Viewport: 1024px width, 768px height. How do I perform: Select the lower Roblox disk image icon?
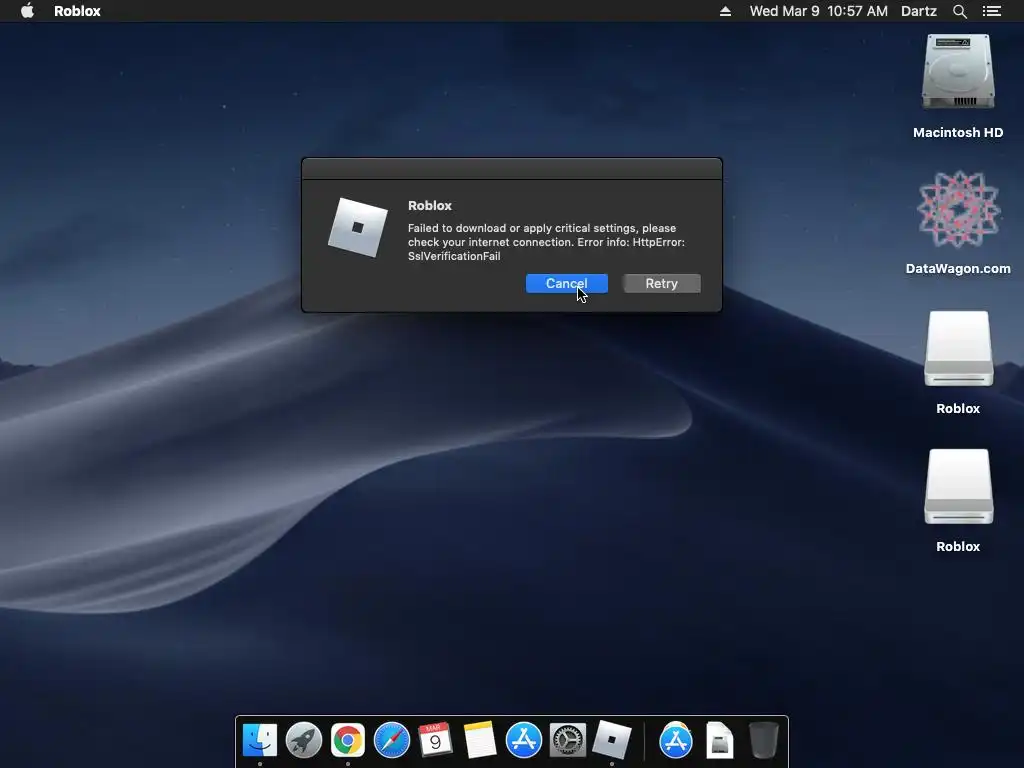pos(958,487)
